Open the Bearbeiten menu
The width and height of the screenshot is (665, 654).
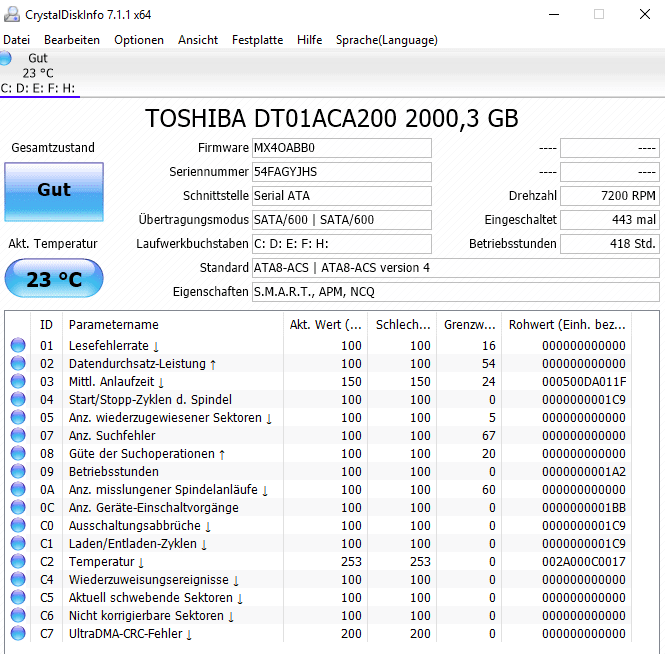[x=72, y=40]
